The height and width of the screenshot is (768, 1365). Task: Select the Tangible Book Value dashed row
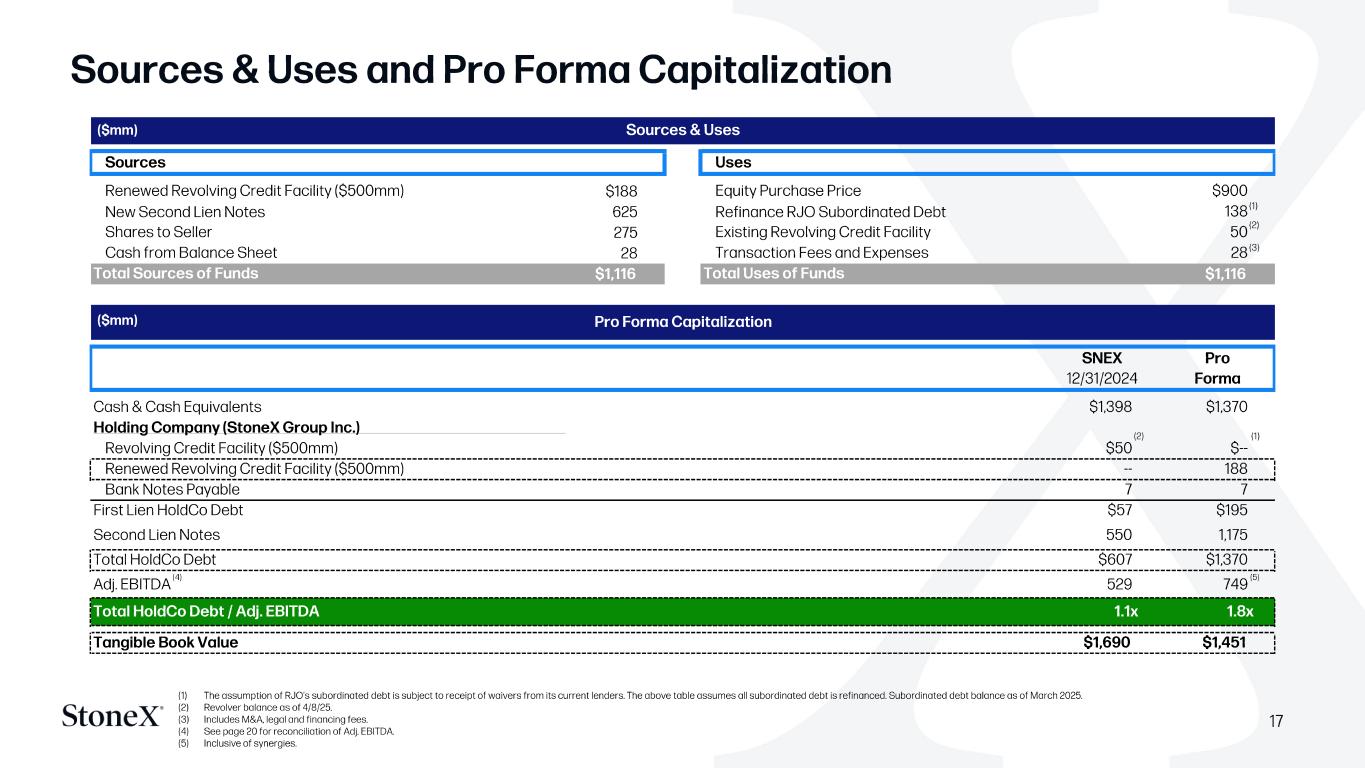[x=682, y=642]
